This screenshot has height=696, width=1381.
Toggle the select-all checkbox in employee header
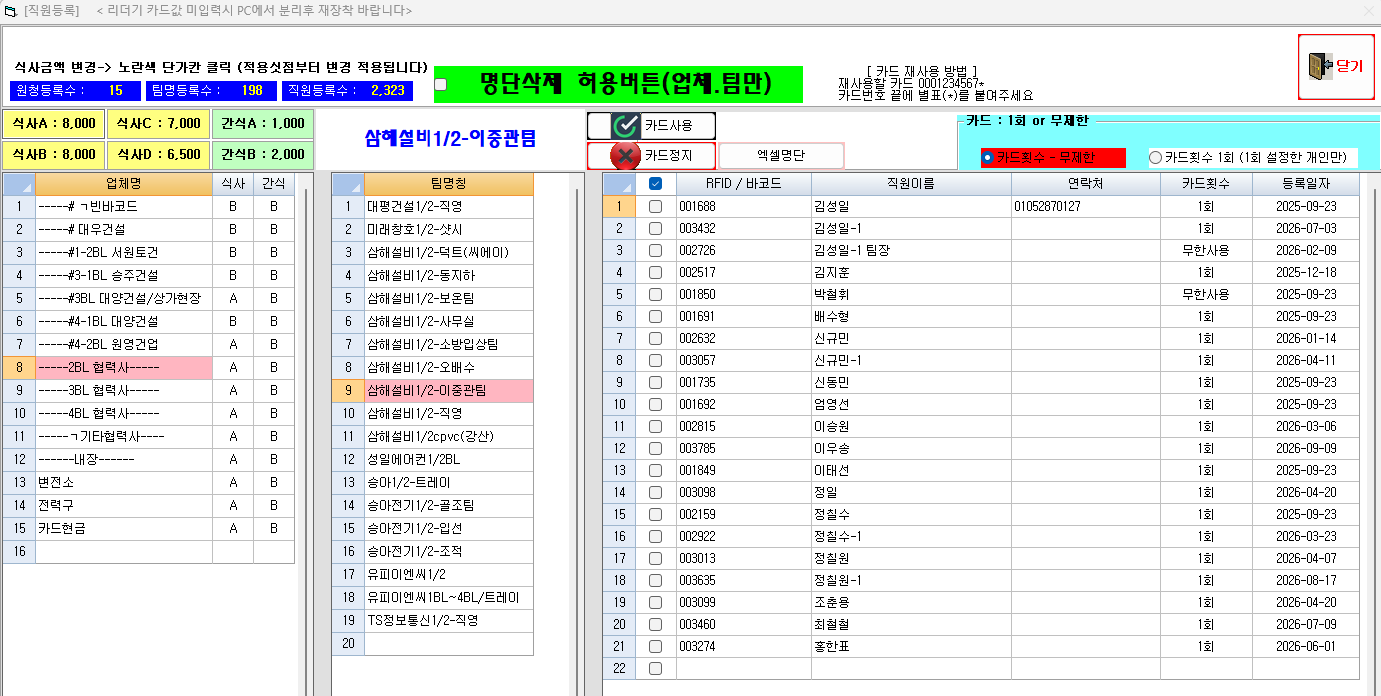coord(656,184)
